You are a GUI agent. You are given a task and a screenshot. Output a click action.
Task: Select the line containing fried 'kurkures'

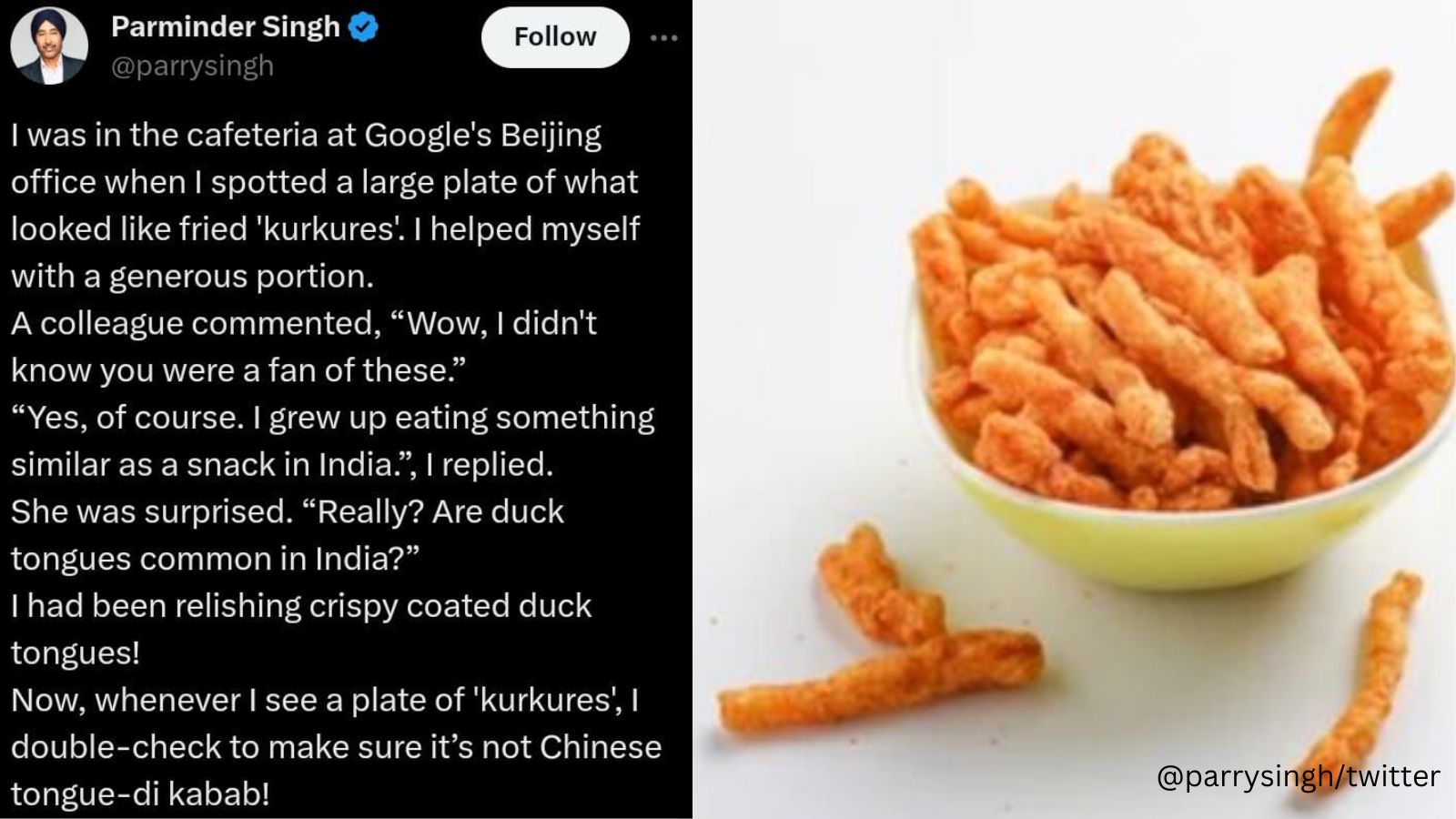(325, 229)
